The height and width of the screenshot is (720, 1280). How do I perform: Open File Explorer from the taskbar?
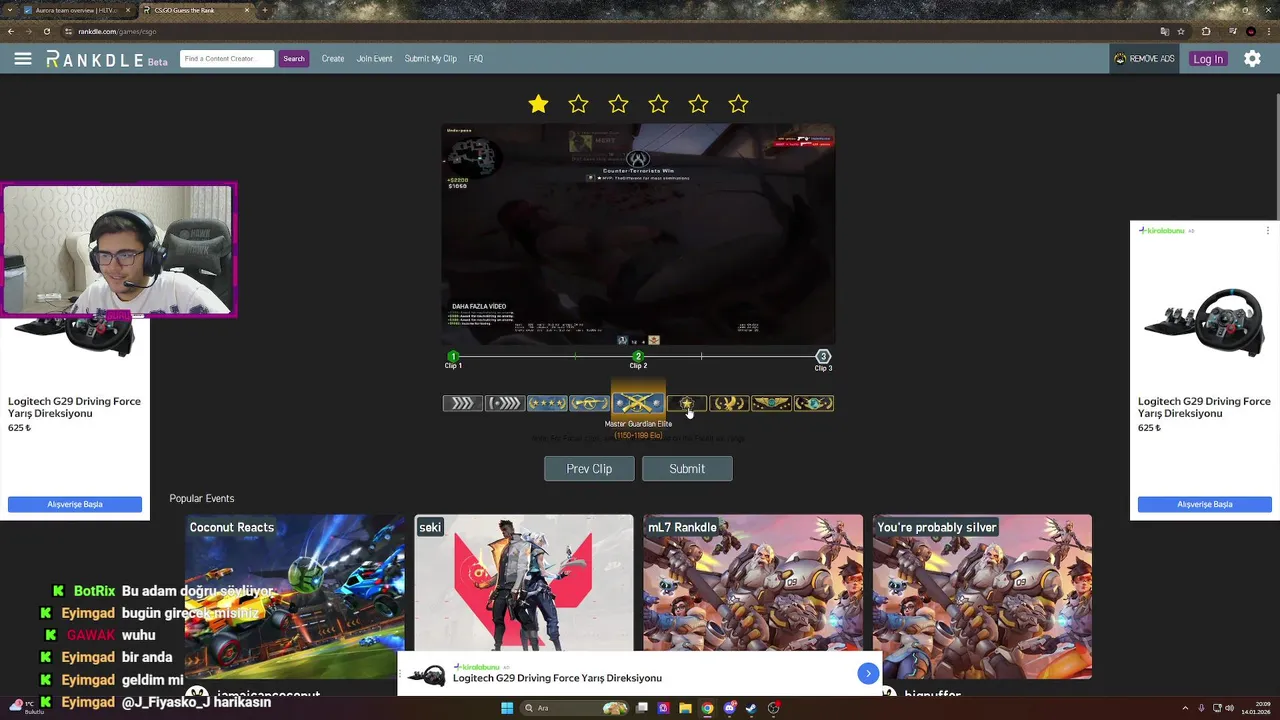685,708
